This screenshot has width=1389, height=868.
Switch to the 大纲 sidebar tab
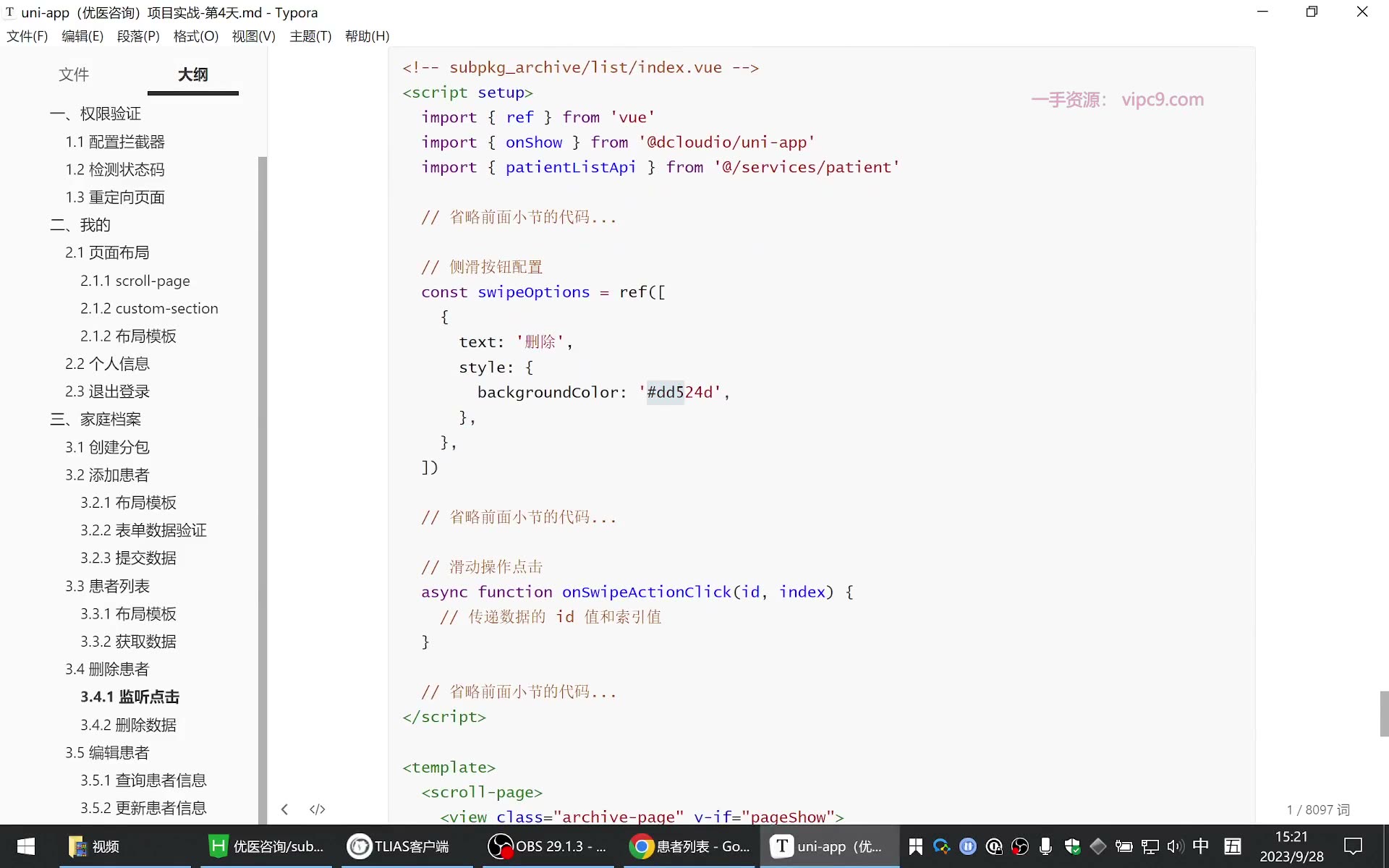(193, 75)
